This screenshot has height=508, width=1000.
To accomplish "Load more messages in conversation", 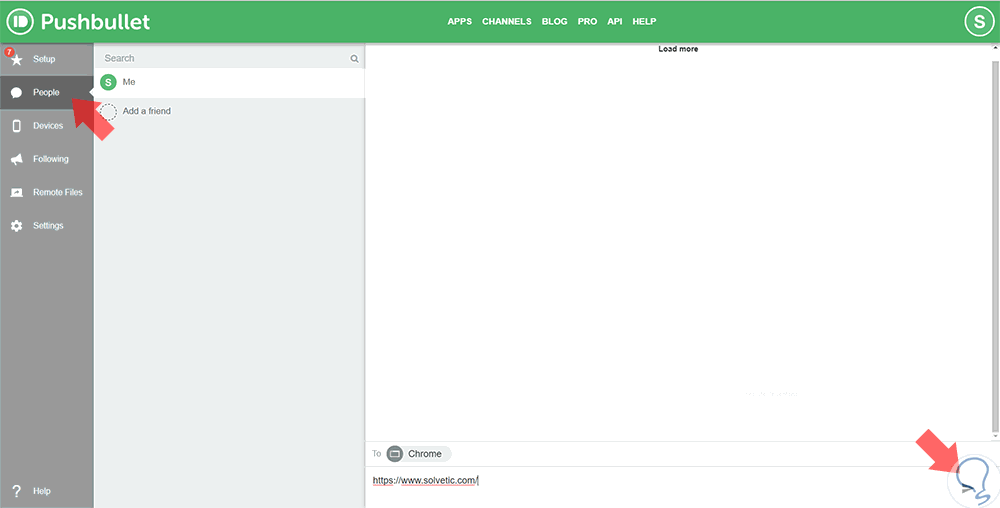I will click(x=678, y=49).
